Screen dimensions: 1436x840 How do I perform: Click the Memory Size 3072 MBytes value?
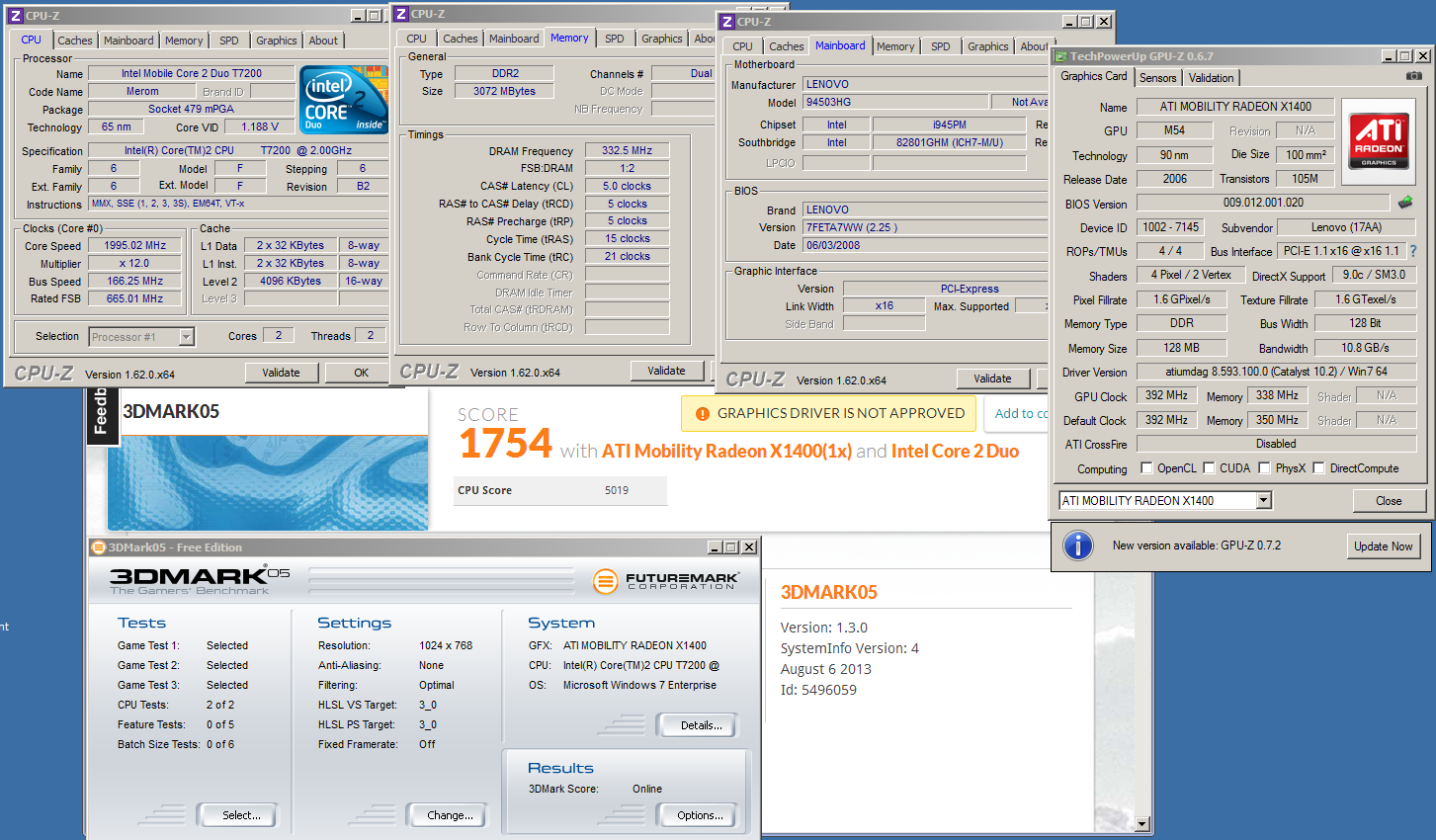(504, 91)
